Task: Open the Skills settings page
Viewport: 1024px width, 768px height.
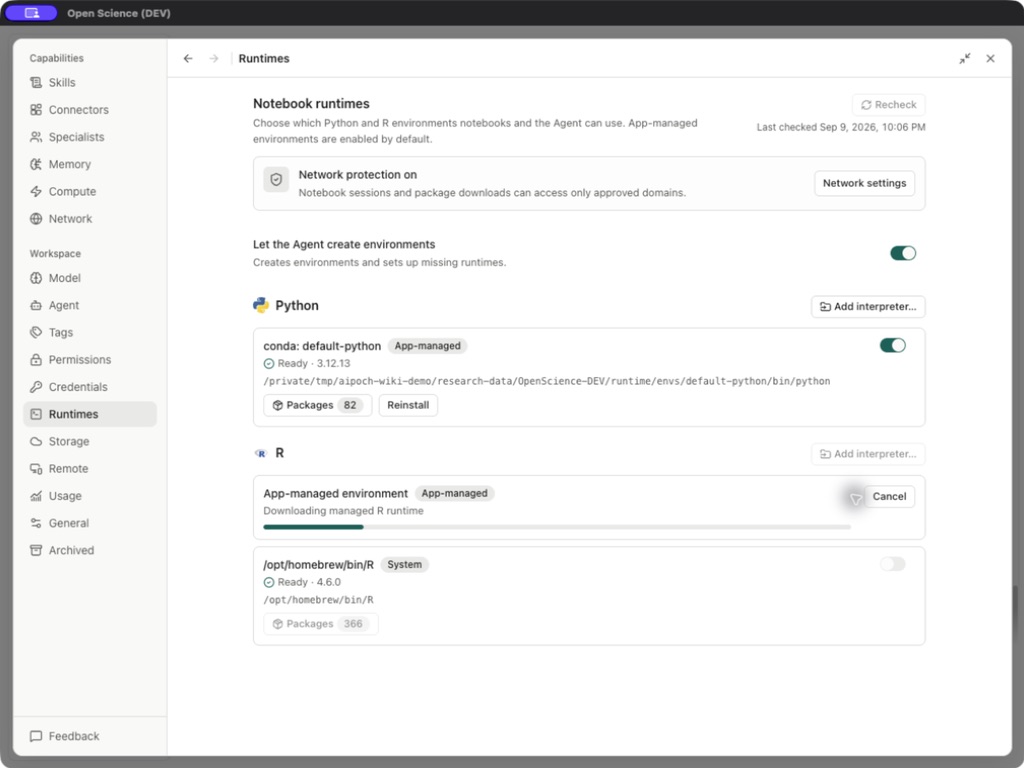Action: (x=90, y=82)
